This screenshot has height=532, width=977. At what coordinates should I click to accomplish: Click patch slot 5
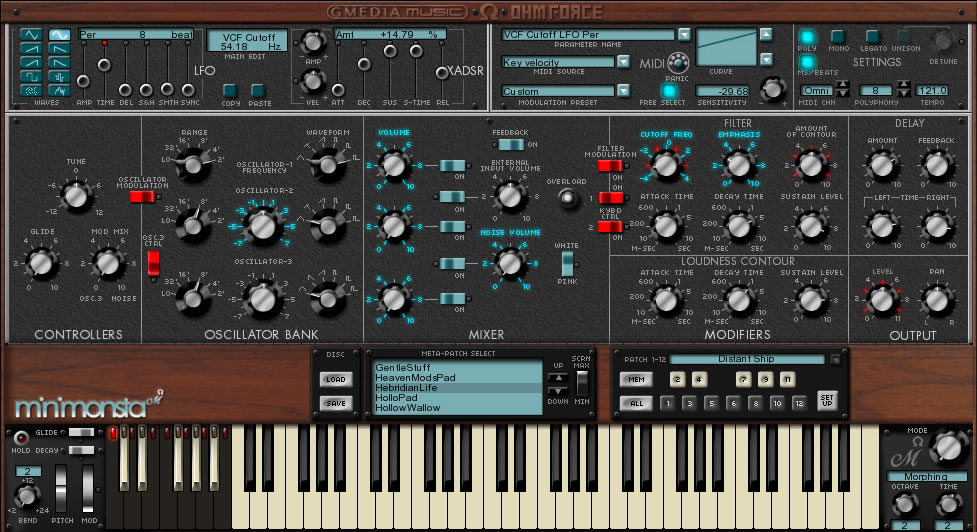point(711,403)
